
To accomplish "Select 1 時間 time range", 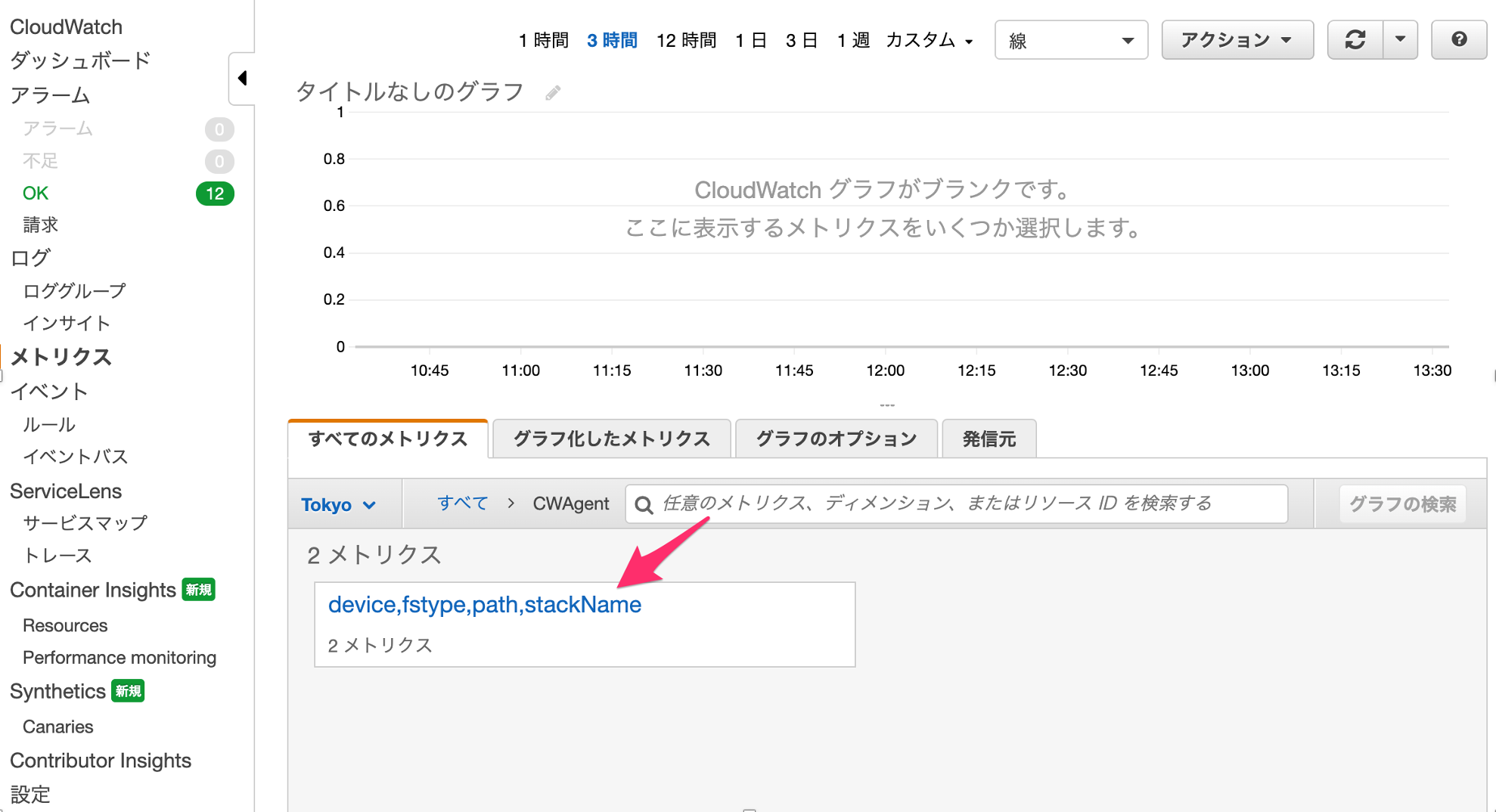I will (543, 40).
